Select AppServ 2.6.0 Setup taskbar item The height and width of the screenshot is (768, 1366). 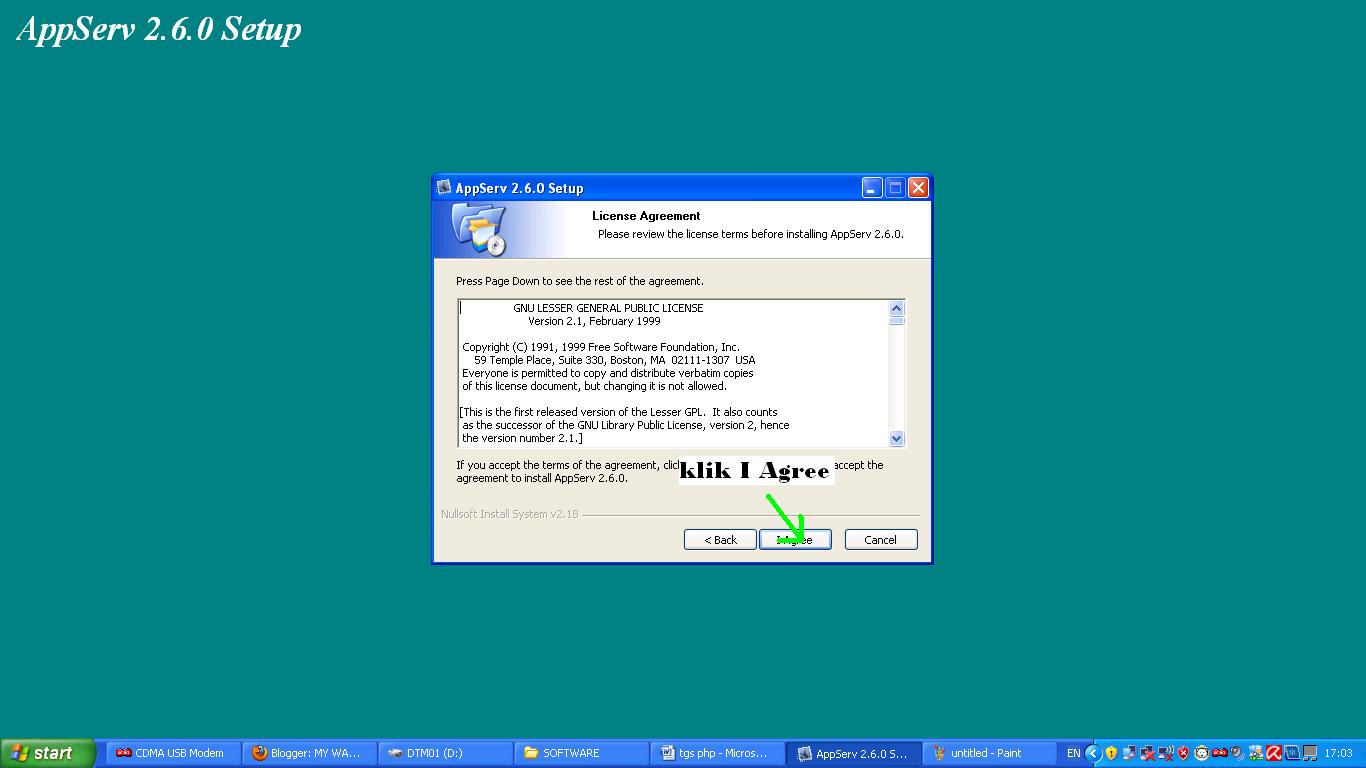click(853, 753)
